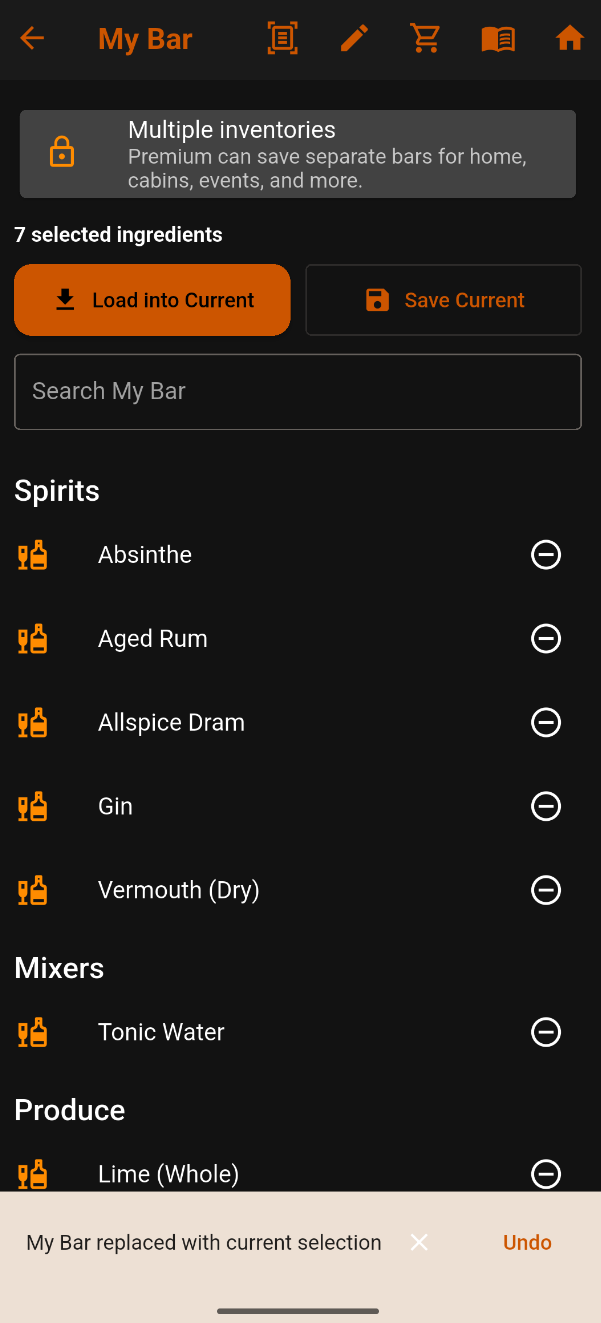Open the shopping cart icon
601x1323 pixels.
(x=426, y=39)
